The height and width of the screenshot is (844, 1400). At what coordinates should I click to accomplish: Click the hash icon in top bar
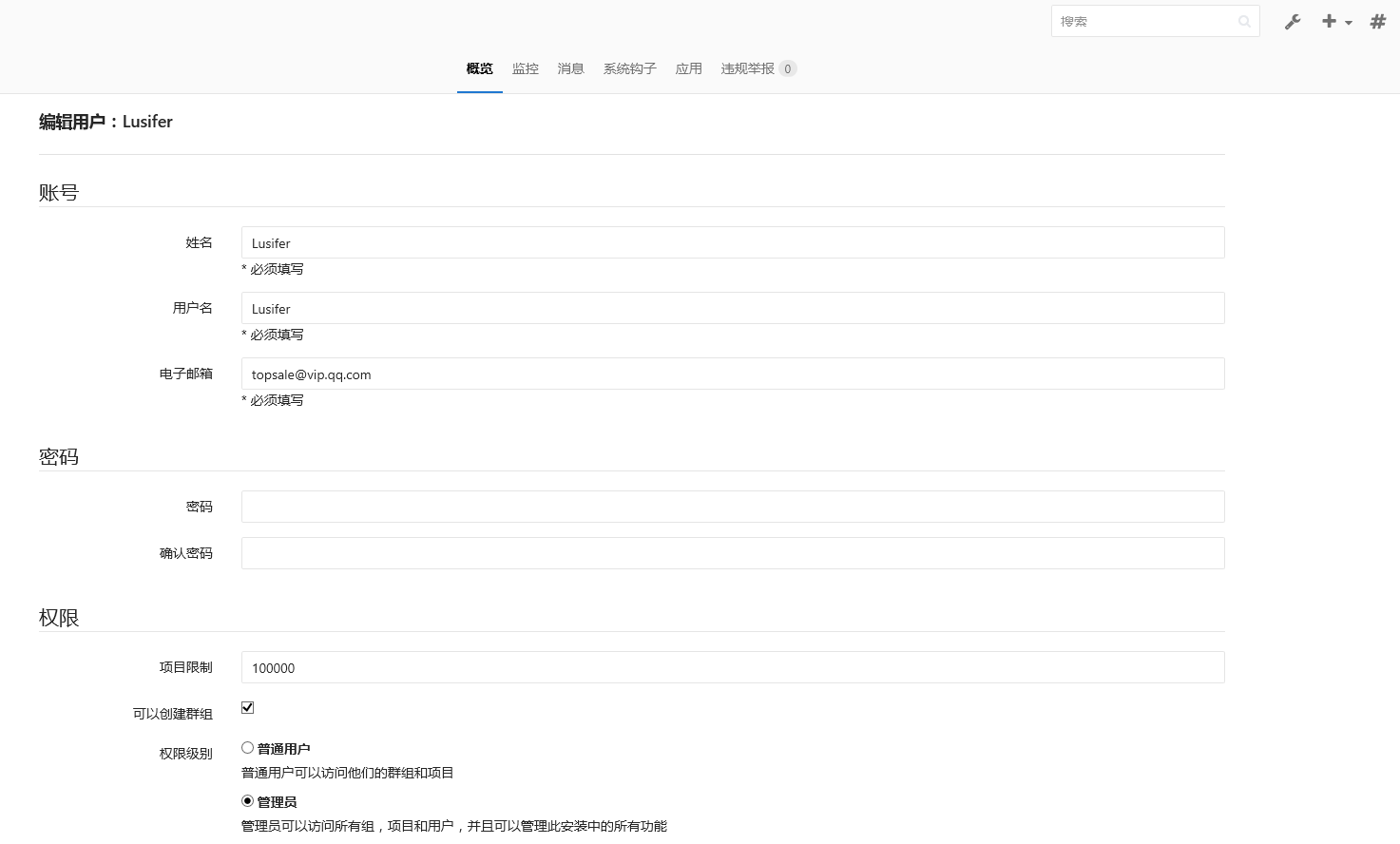[1377, 21]
